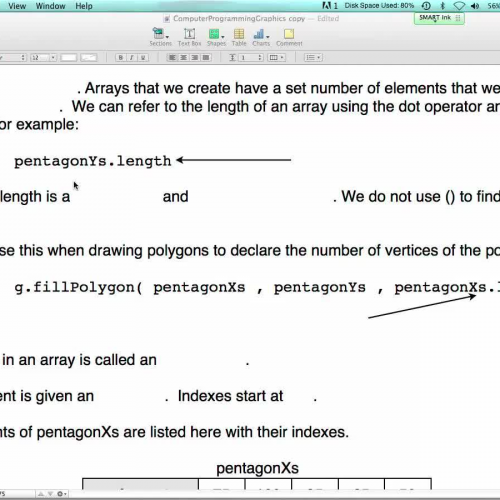
Task: Click the 'Arrays that we create' sentence
Action: coord(292,89)
